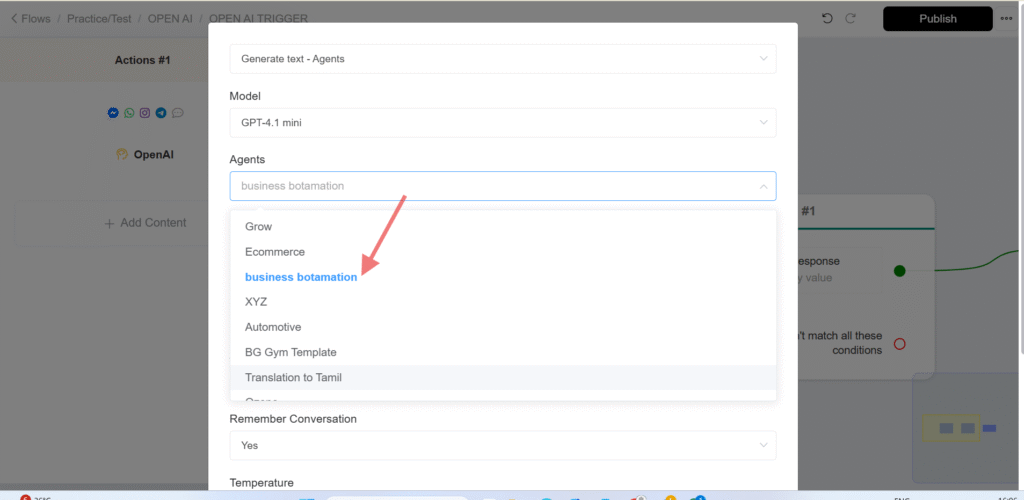The height and width of the screenshot is (500, 1024).
Task: Click the OpenAI action label
Action: coord(153,155)
